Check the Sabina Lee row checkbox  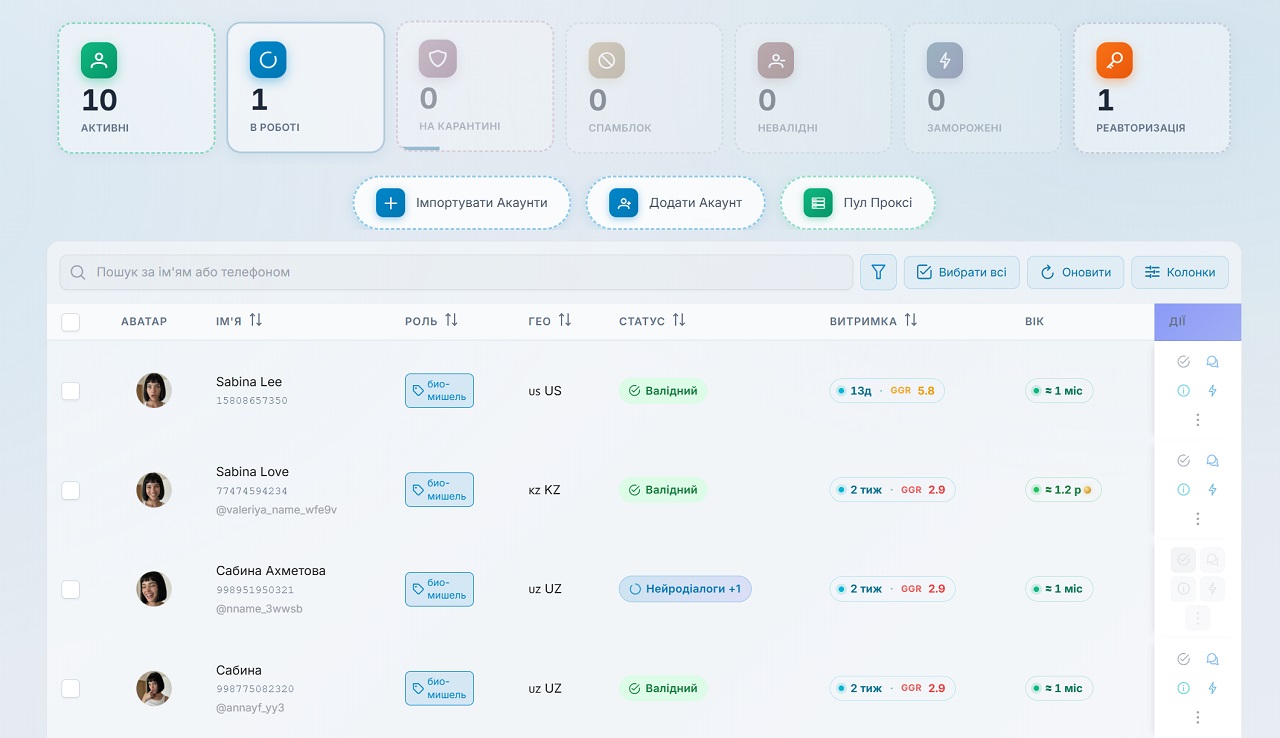[70, 391]
